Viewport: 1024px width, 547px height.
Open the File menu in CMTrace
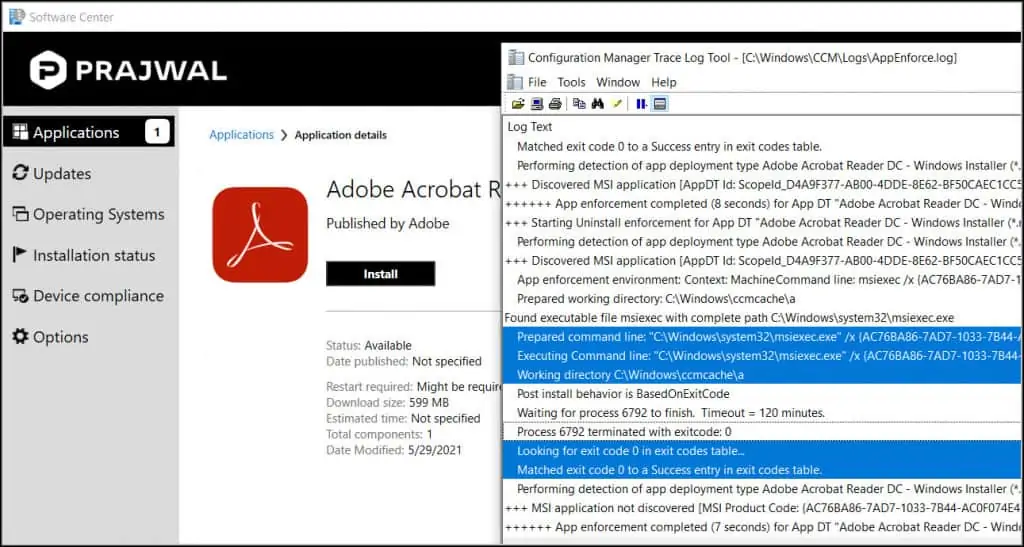pyautogui.click(x=537, y=82)
